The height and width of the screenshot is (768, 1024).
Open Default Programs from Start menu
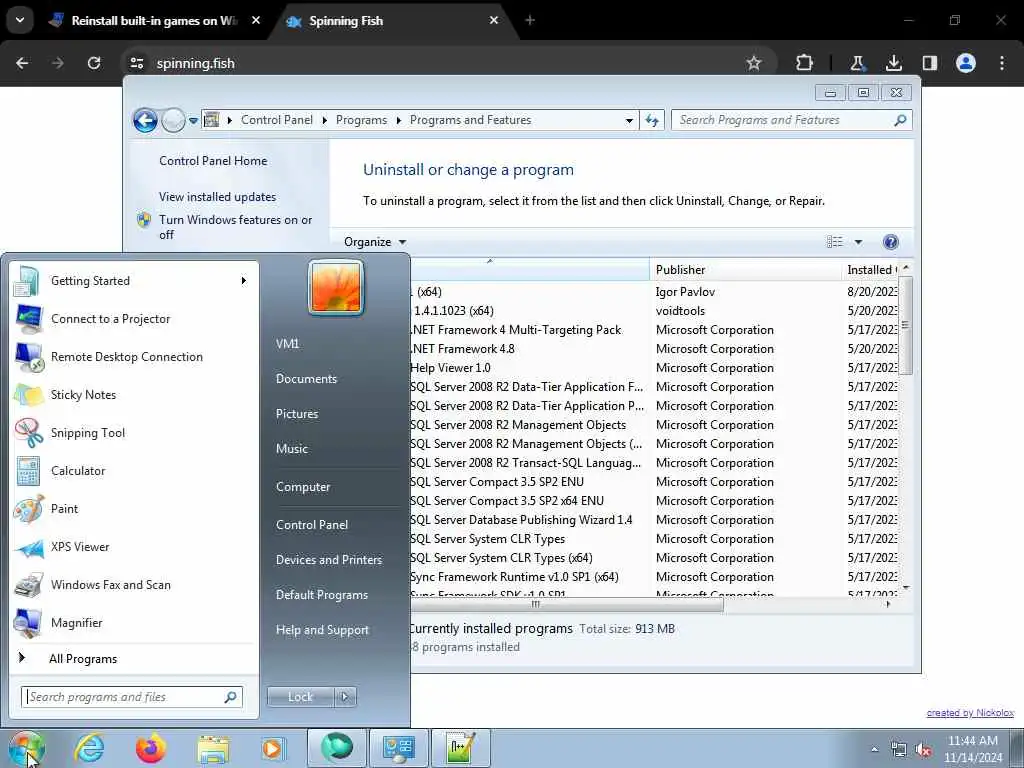point(321,595)
